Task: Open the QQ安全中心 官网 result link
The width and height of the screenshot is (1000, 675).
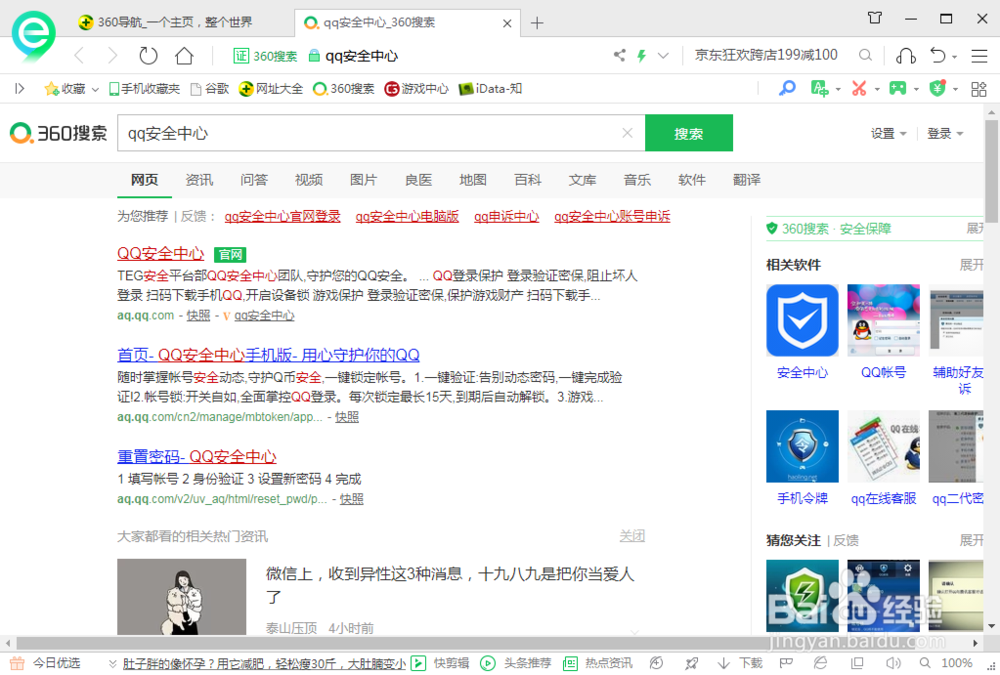Action: tap(161, 253)
